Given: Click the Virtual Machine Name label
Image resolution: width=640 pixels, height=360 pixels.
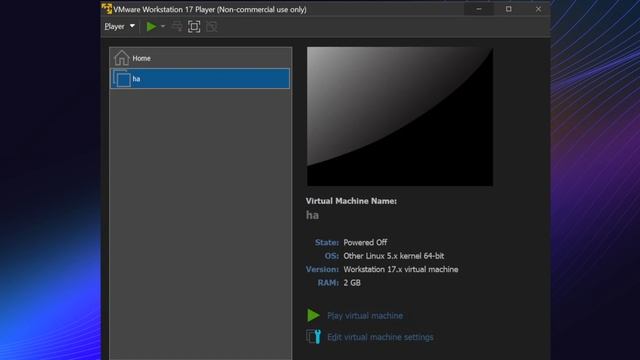Looking at the screenshot, I should [351, 201].
